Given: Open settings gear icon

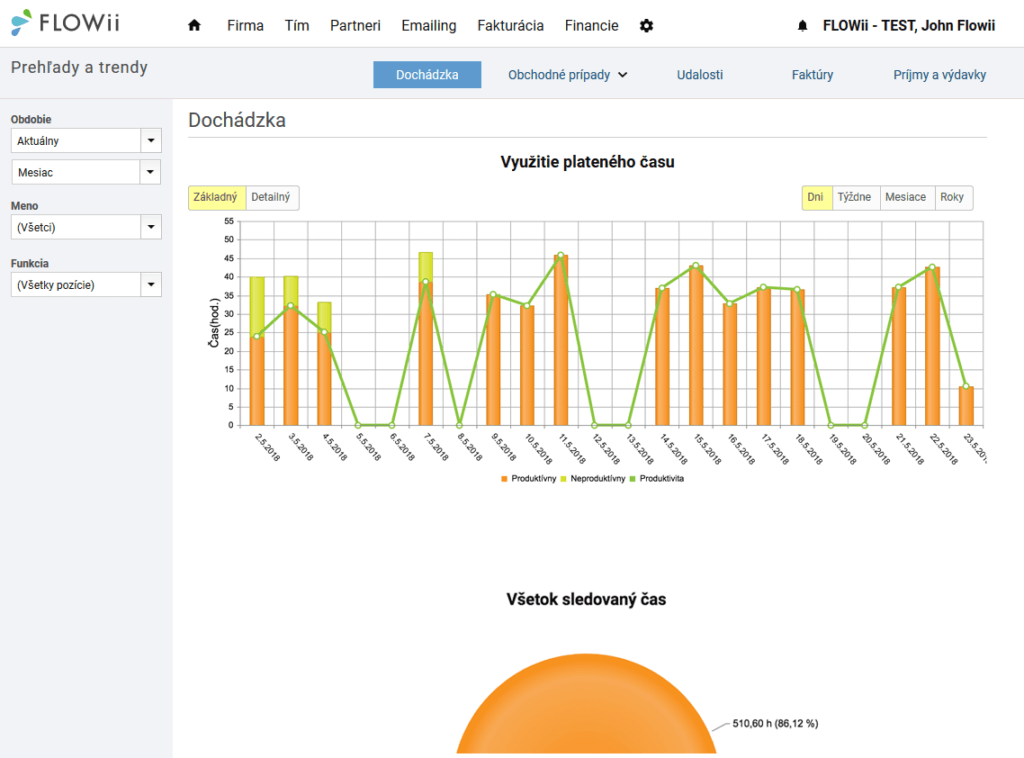Looking at the screenshot, I should [646, 25].
